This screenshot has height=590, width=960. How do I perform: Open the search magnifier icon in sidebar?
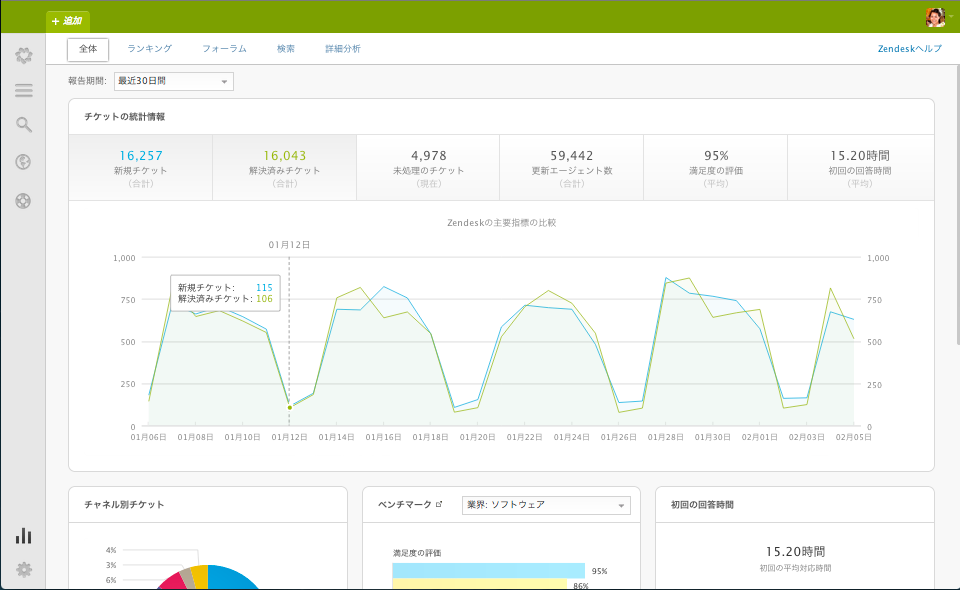click(x=23, y=125)
